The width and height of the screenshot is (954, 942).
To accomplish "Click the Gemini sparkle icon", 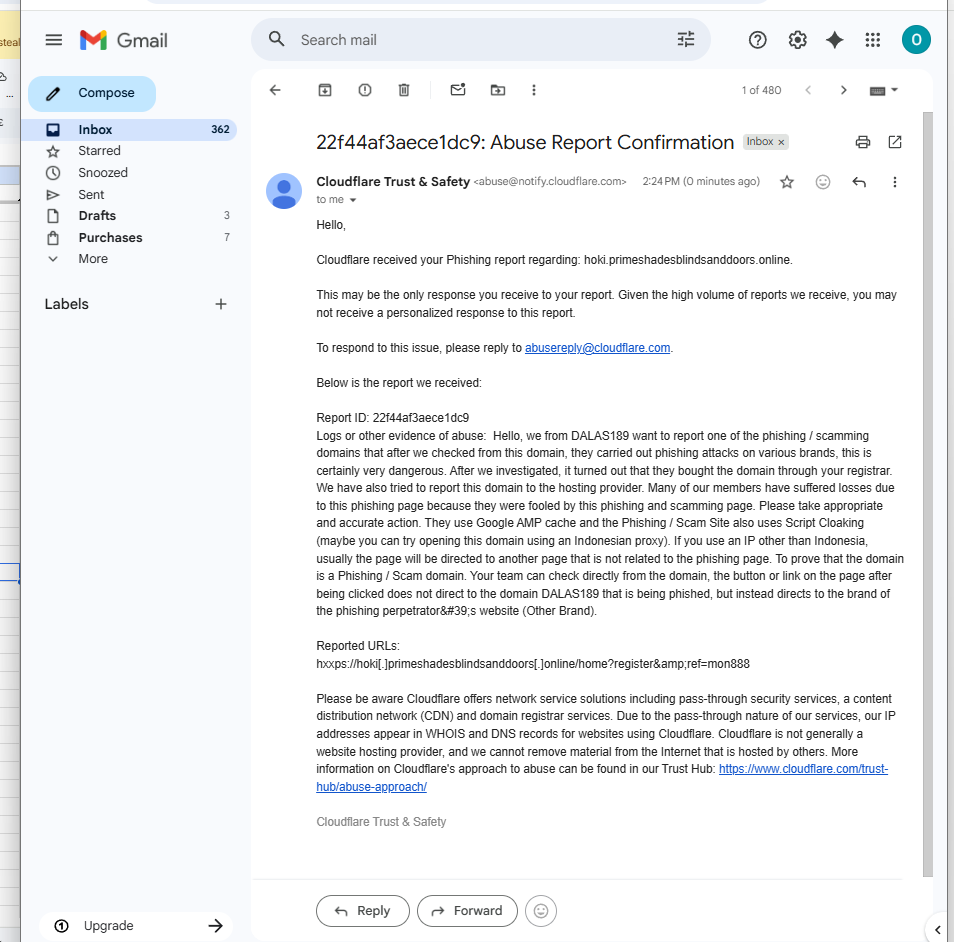I will tap(834, 40).
